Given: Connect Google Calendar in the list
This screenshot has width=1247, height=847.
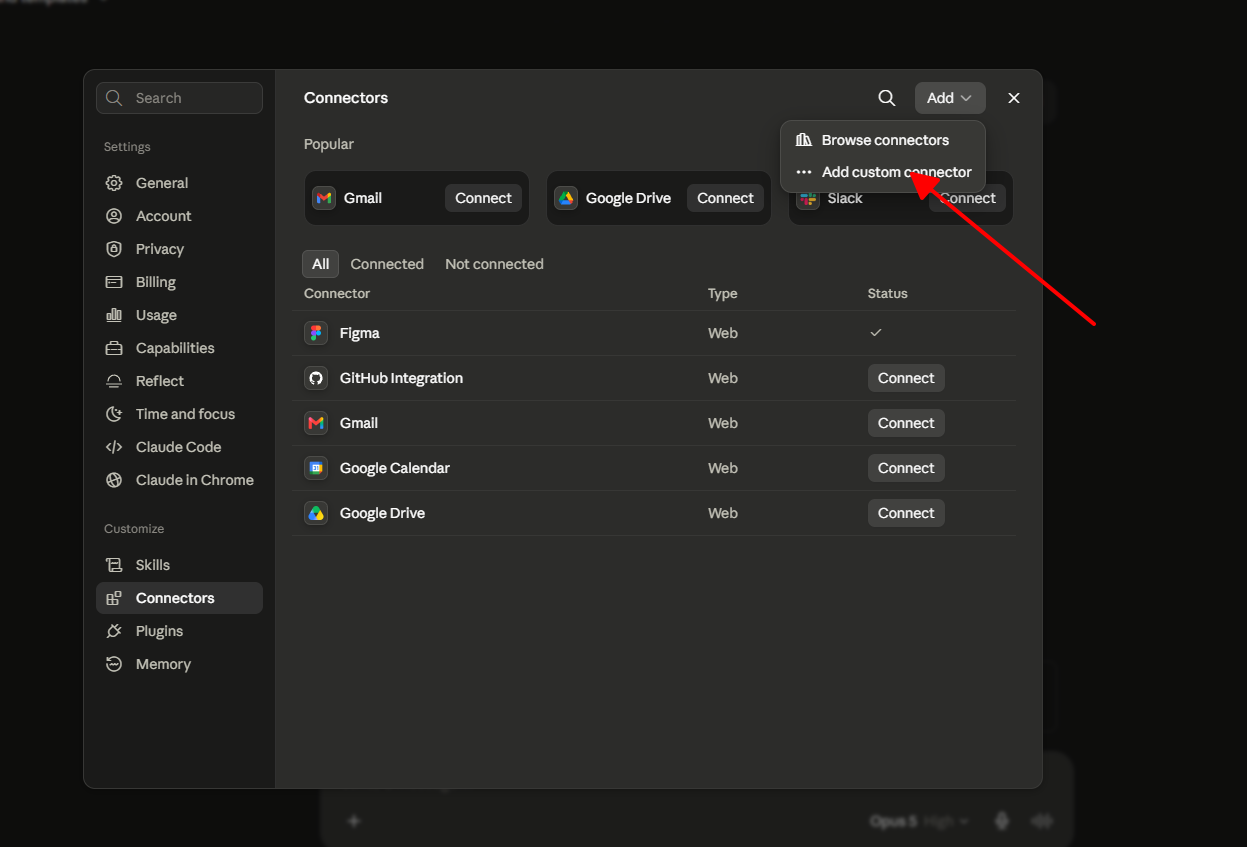Looking at the screenshot, I should coord(906,468).
